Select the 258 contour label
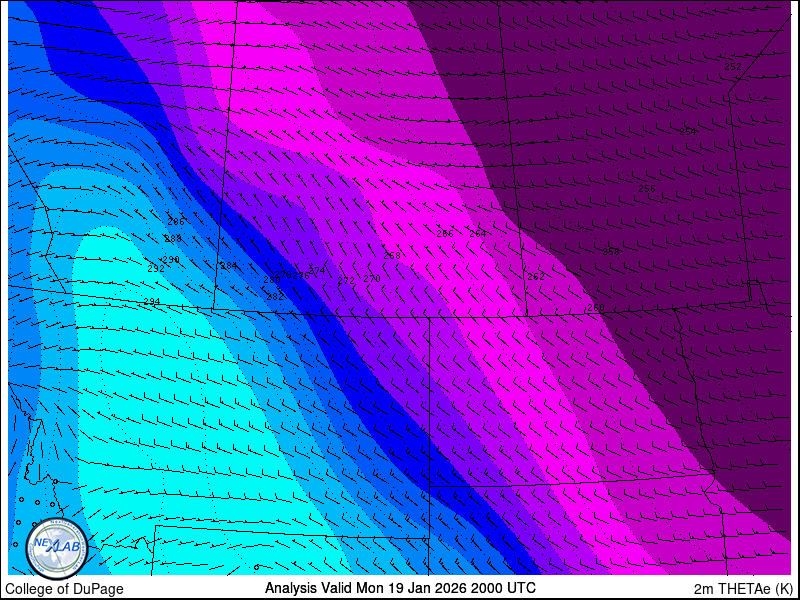 [x=611, y=252]
